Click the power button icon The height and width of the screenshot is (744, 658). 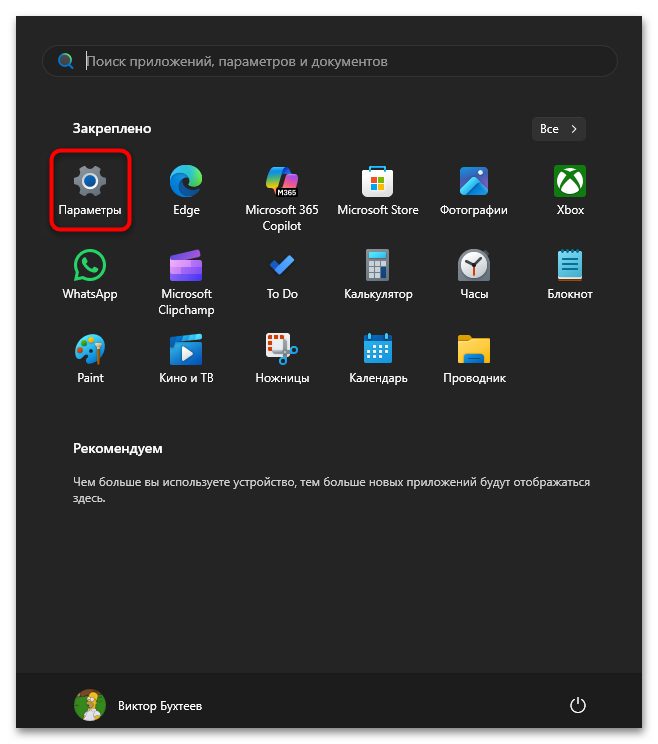(577, 705)
